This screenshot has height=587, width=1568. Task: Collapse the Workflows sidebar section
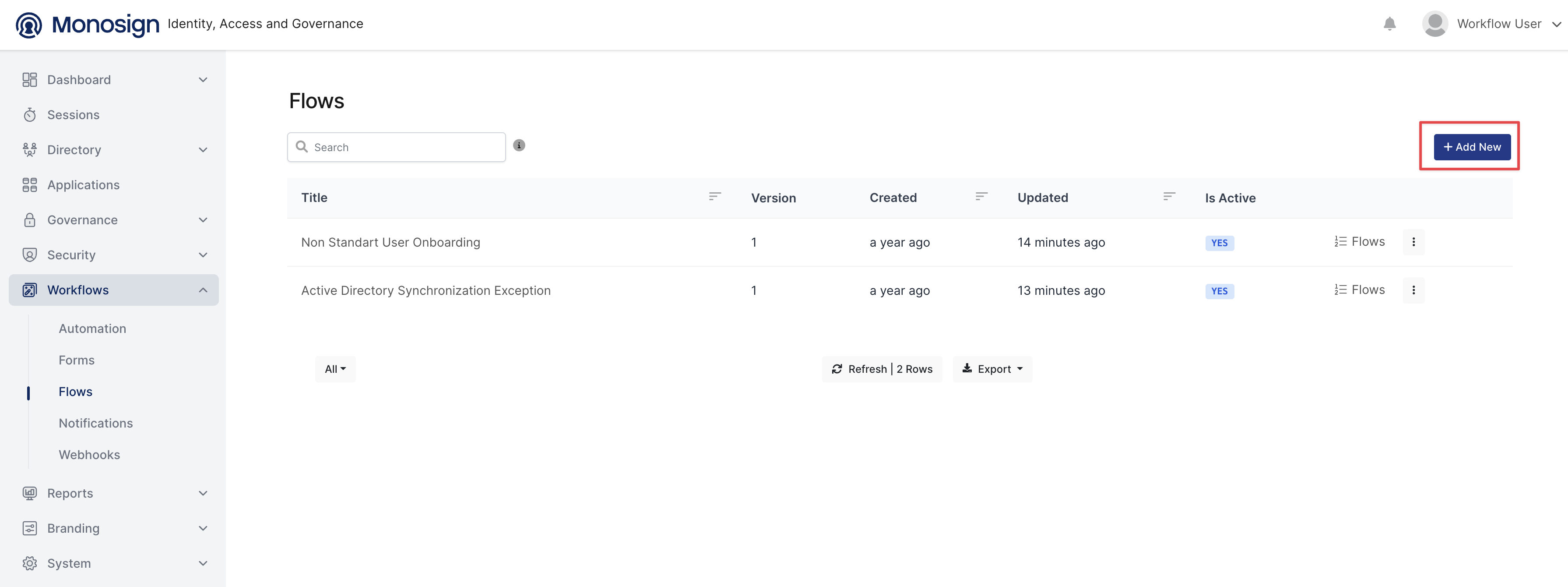203,290
